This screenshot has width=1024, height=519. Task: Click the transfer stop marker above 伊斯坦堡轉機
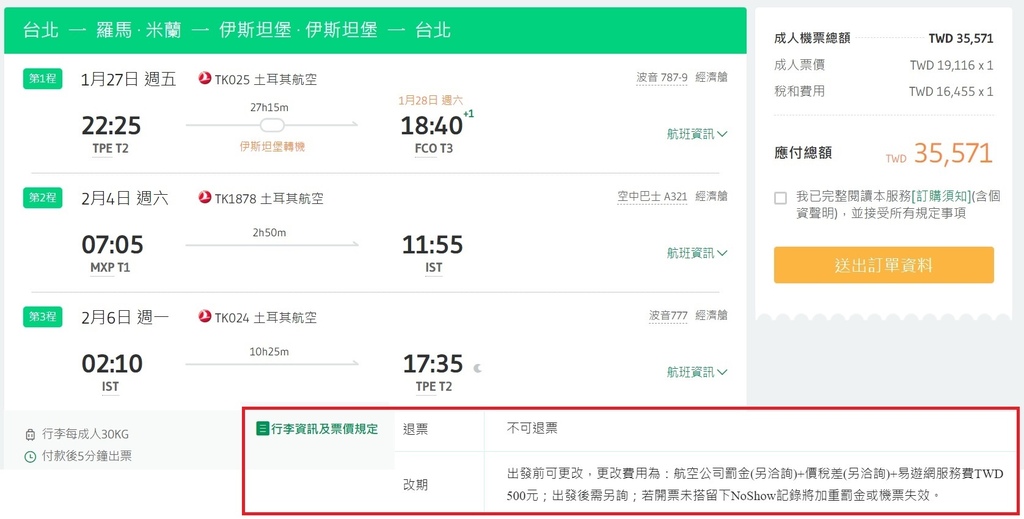click(271, 125)
